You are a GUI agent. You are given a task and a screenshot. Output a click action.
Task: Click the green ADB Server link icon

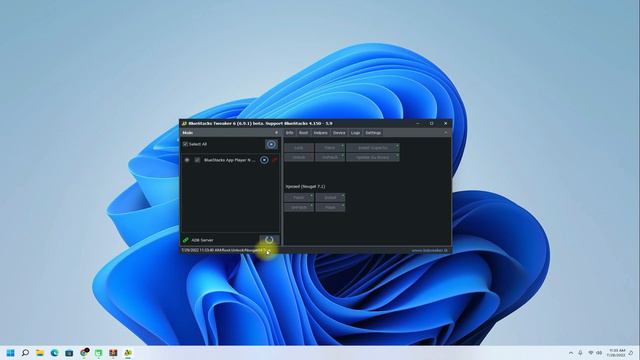tap(185, 240)
